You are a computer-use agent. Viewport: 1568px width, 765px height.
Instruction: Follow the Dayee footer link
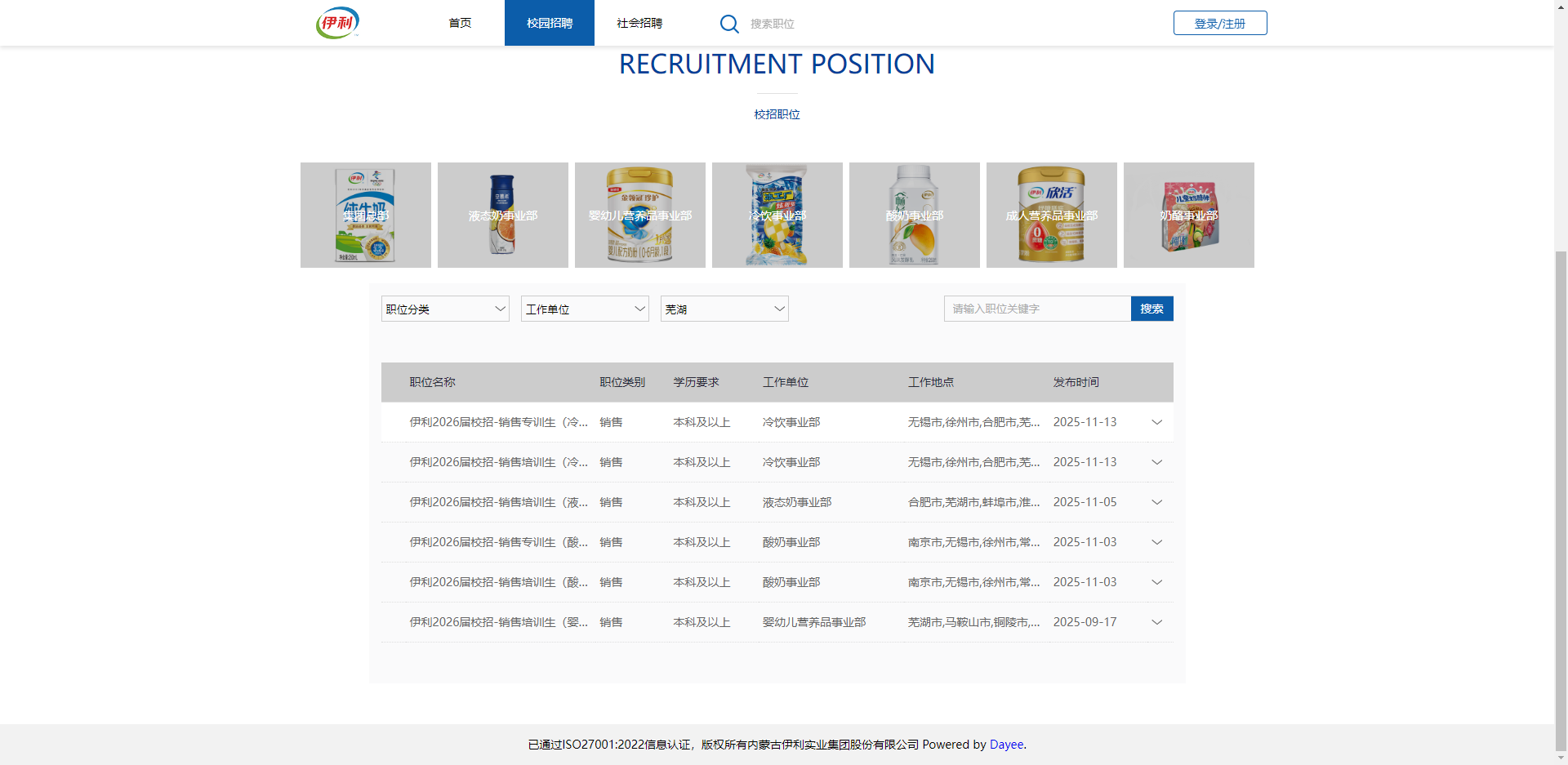1006,745
